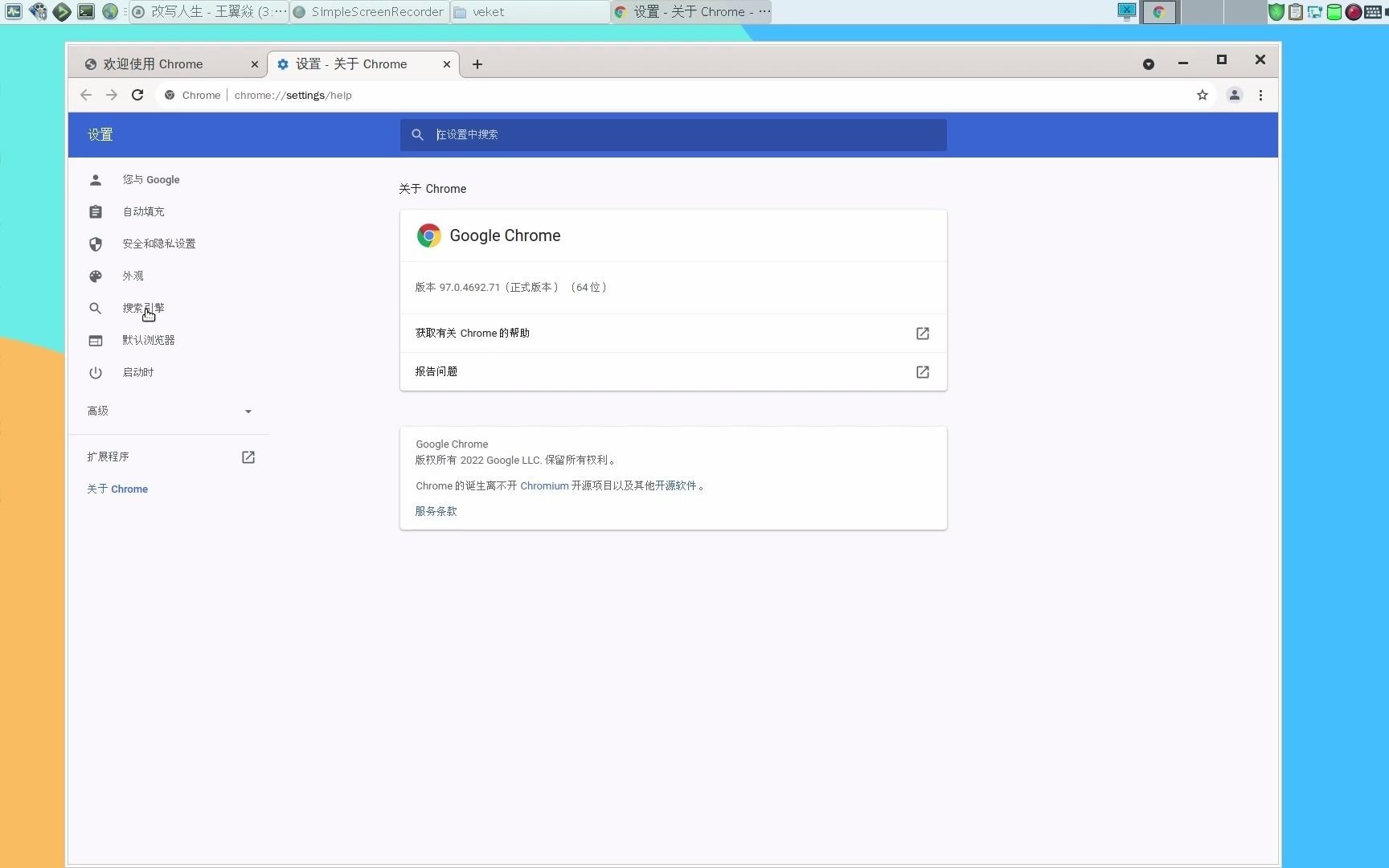Bookmark this page with the star icon
Screen dimensions: 1389x868
click(1203, 95)
